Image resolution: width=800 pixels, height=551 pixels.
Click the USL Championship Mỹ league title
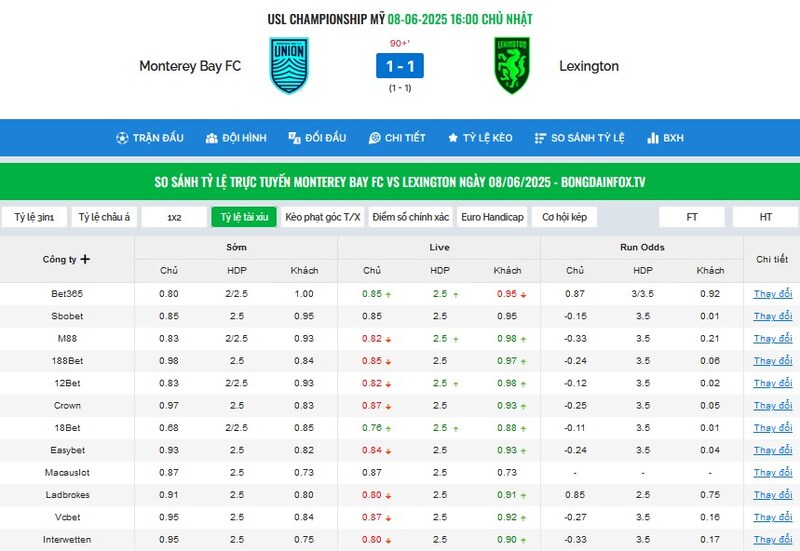pyautogui.click(x=326, y=19)
